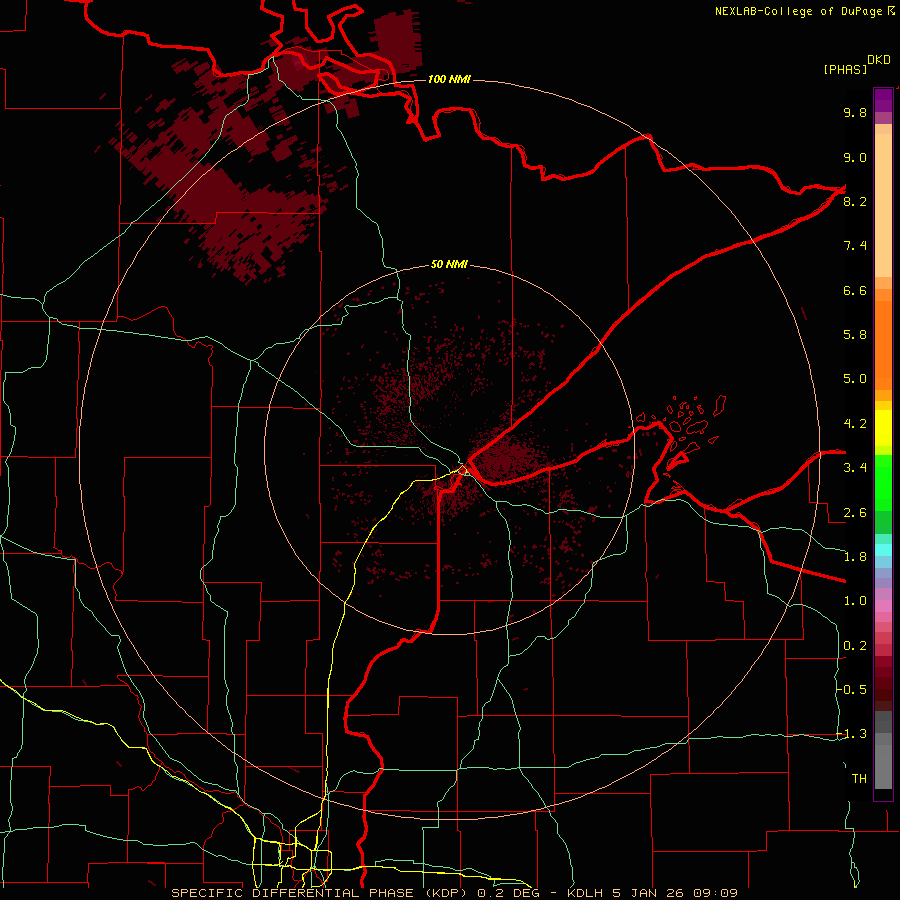Click the 100 NMI range ring label
900x900 pixels.
pos(449,79)
